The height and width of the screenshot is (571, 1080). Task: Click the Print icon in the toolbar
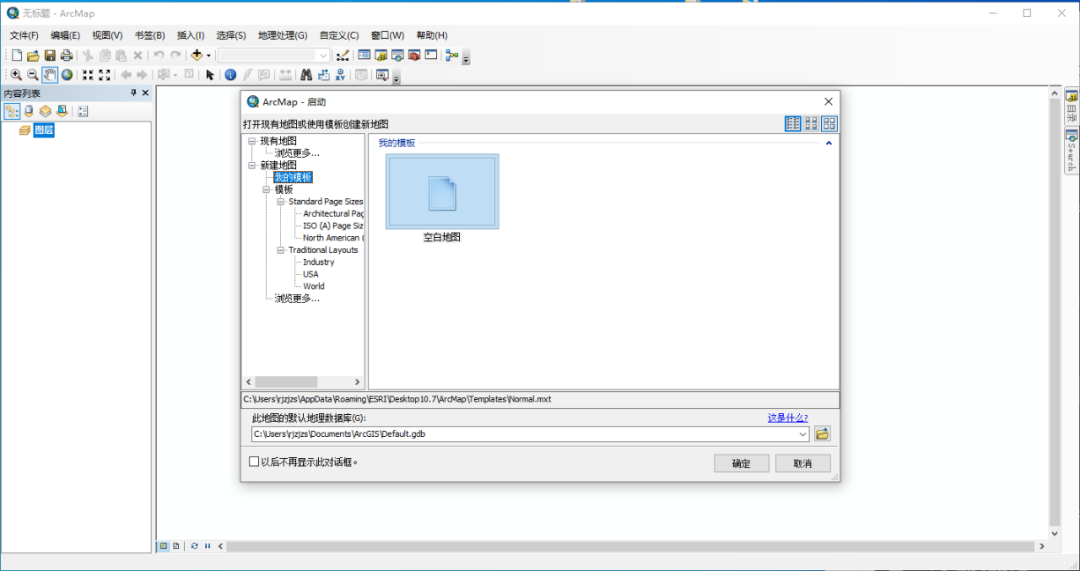(66, 55)
